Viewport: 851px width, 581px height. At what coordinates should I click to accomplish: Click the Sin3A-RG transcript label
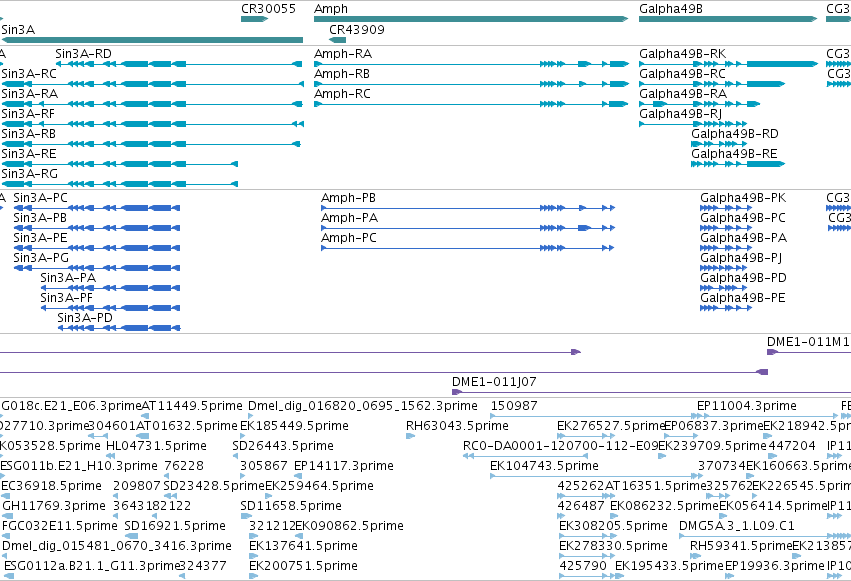coord(29,174)
